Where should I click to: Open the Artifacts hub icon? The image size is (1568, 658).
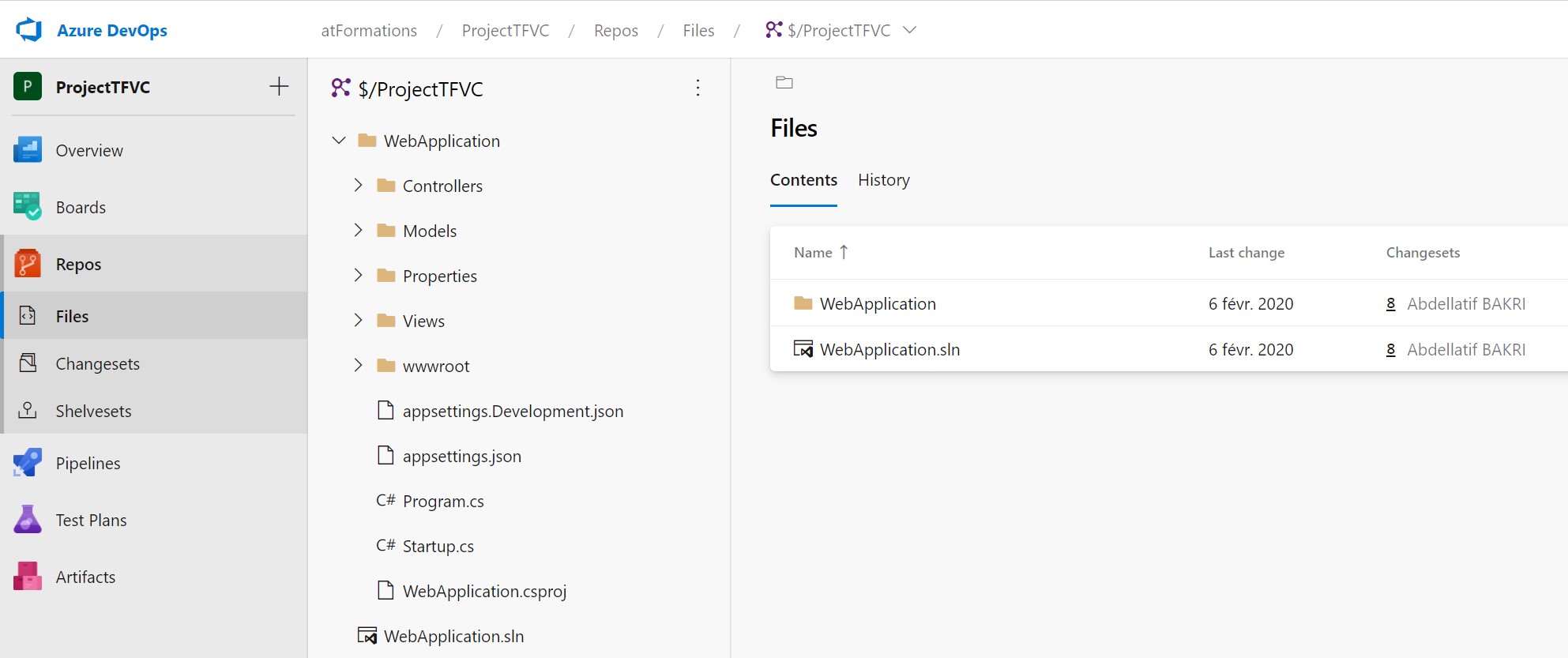pos(28,577)
